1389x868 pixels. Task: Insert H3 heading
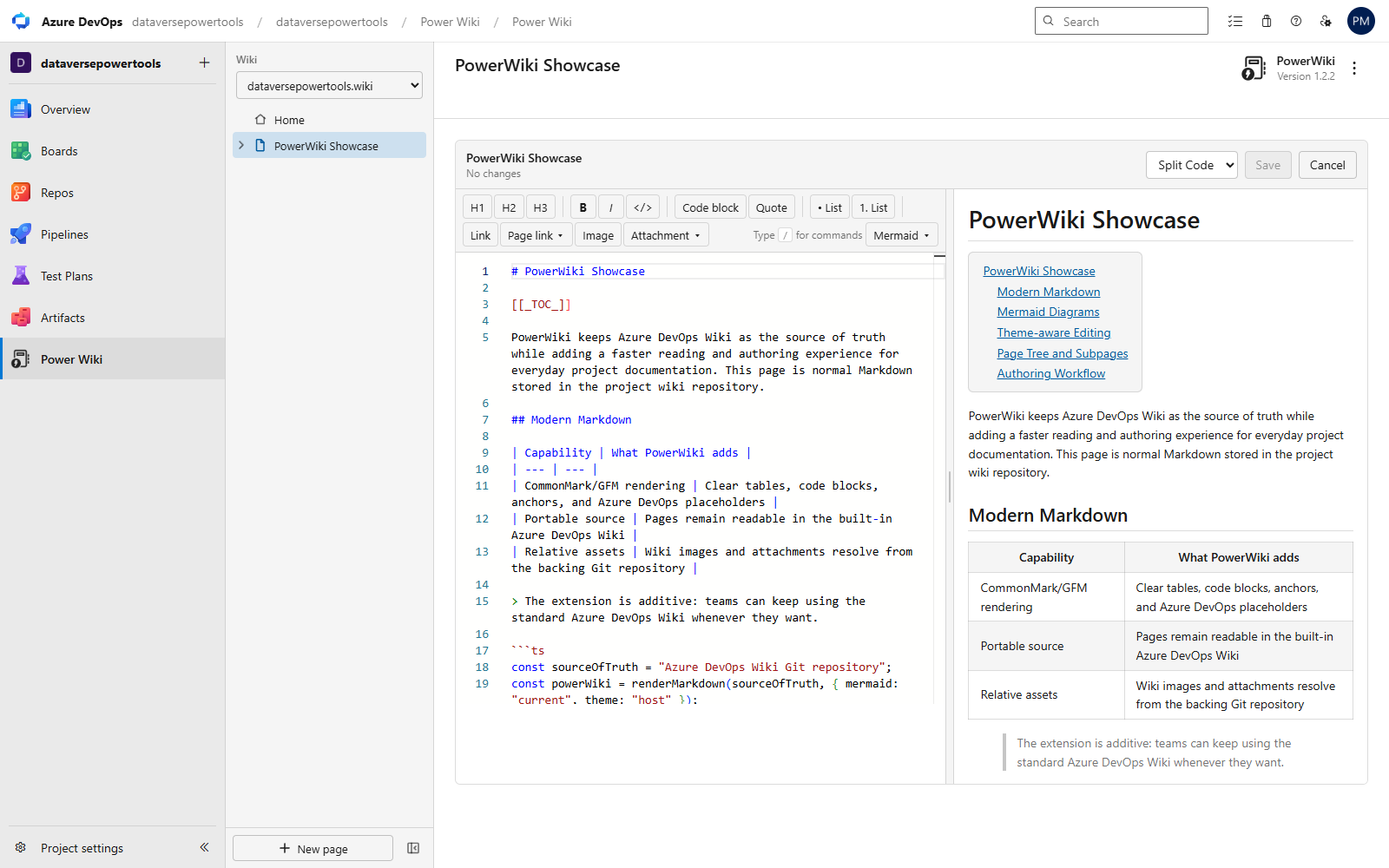click(541, 207)
